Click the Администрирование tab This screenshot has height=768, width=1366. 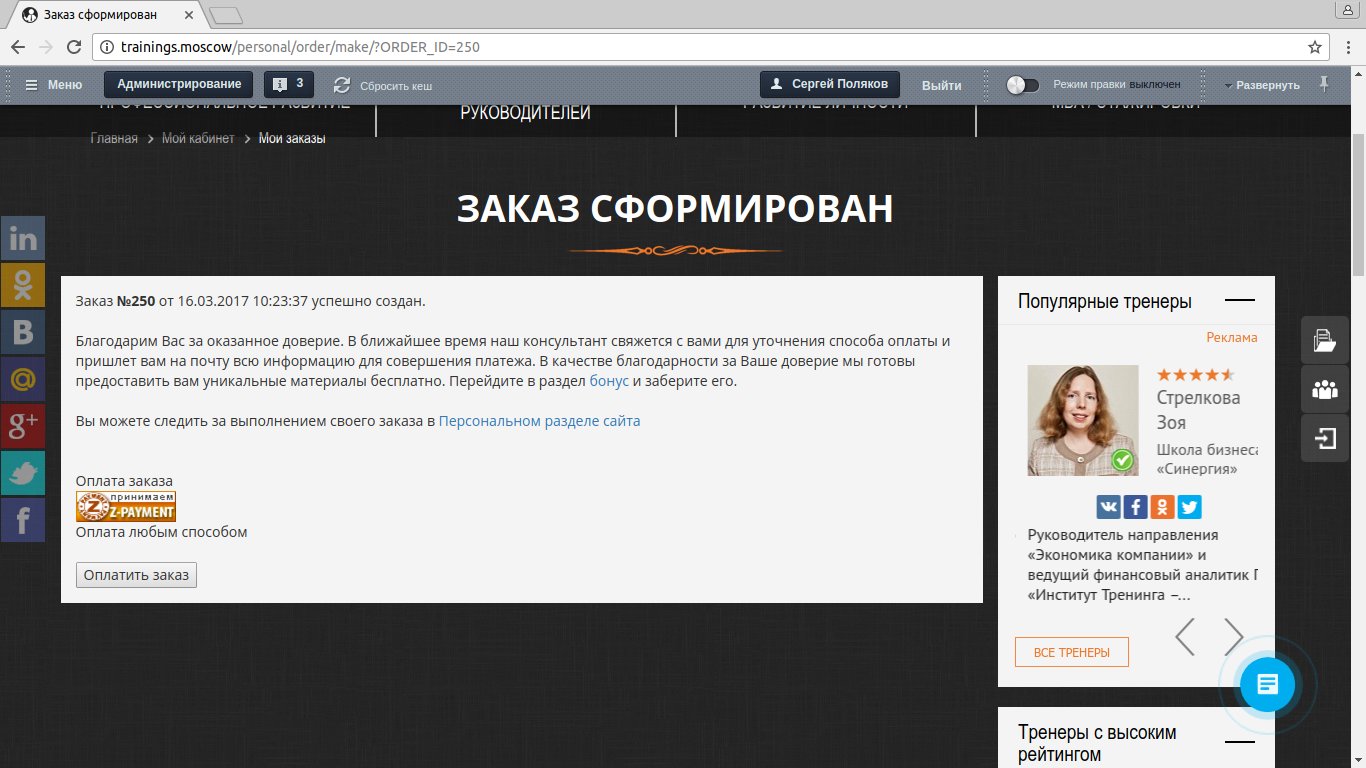click(x=179, y=84)
